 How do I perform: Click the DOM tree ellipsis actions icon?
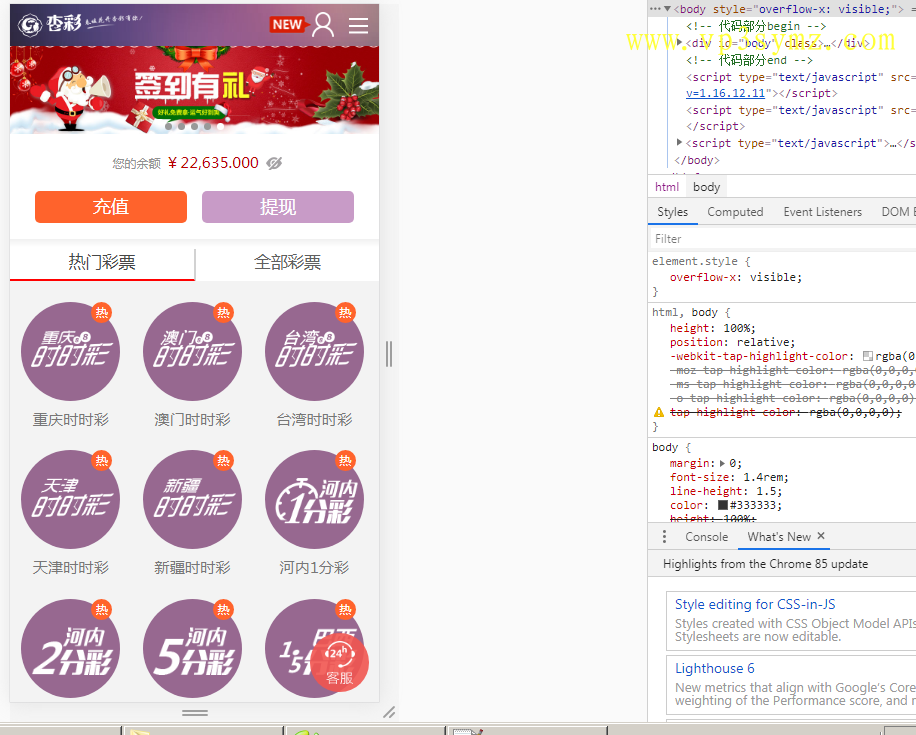point(655,9)
